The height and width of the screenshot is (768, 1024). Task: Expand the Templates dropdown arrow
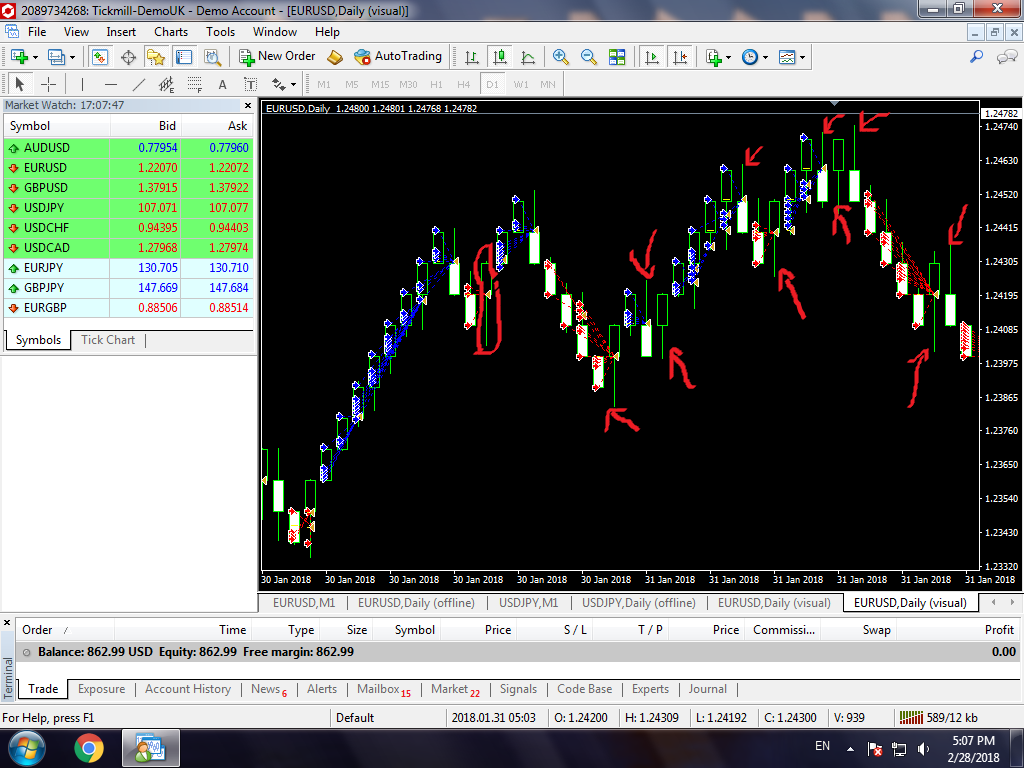803,57
